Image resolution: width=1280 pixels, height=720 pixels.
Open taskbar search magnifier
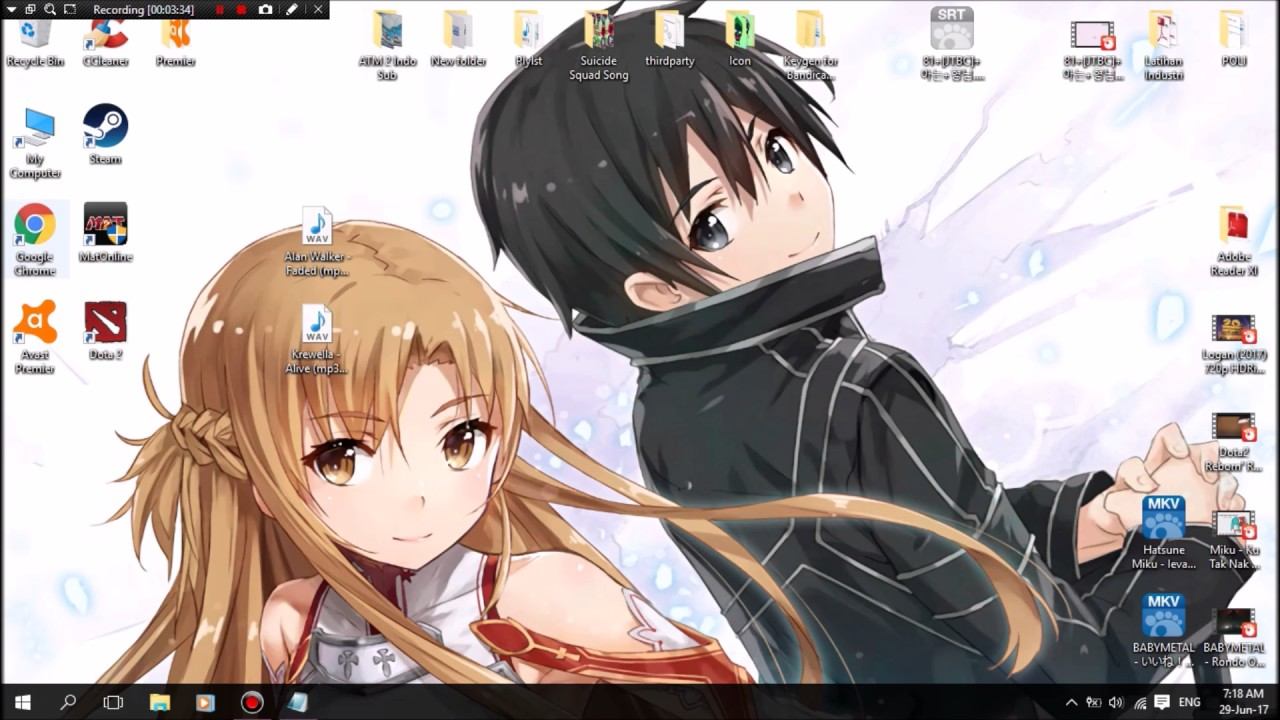pyautogui.click(x=68, y=702)
